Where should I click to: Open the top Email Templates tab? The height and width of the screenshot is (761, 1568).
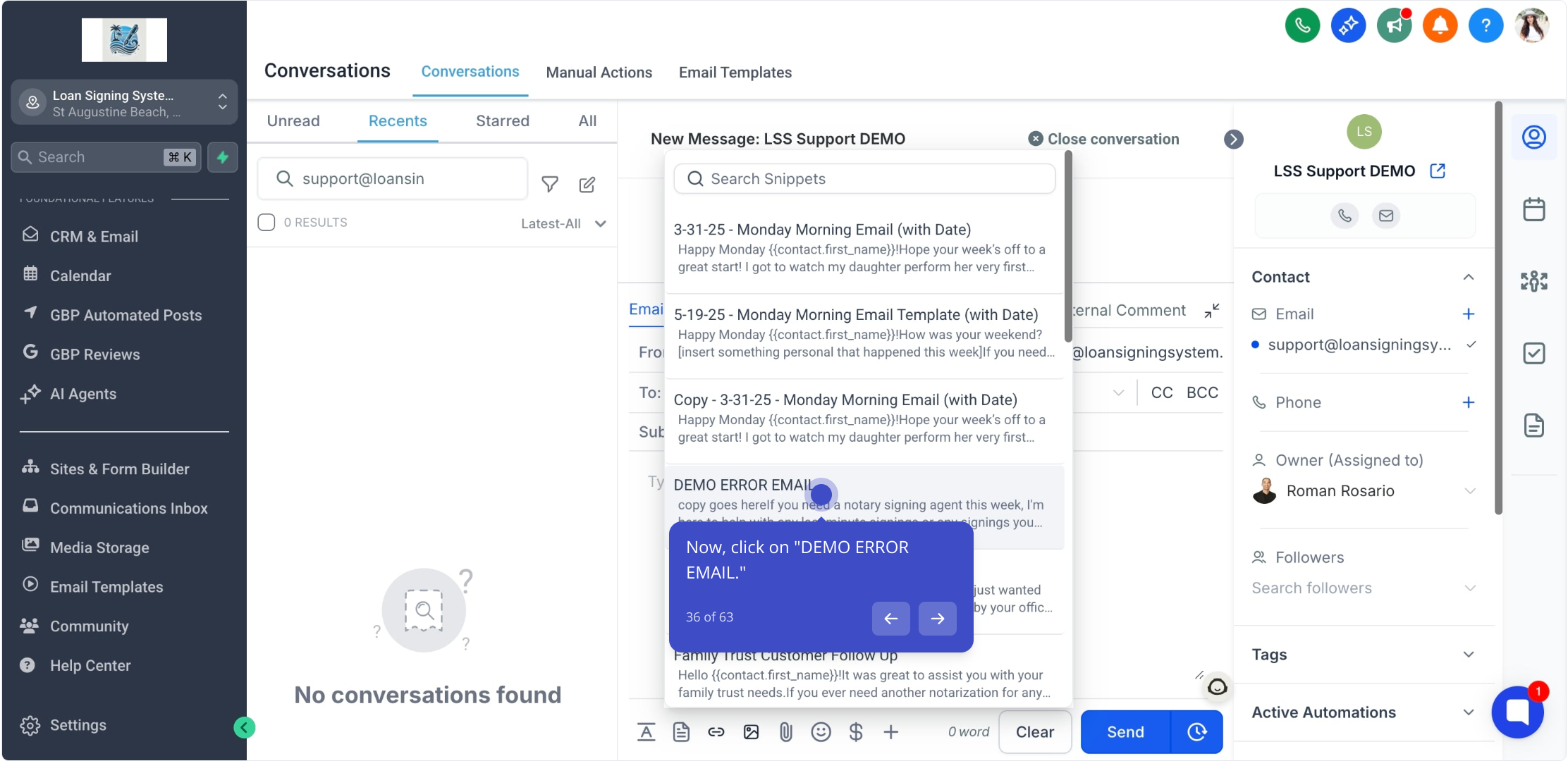point(735,73)
